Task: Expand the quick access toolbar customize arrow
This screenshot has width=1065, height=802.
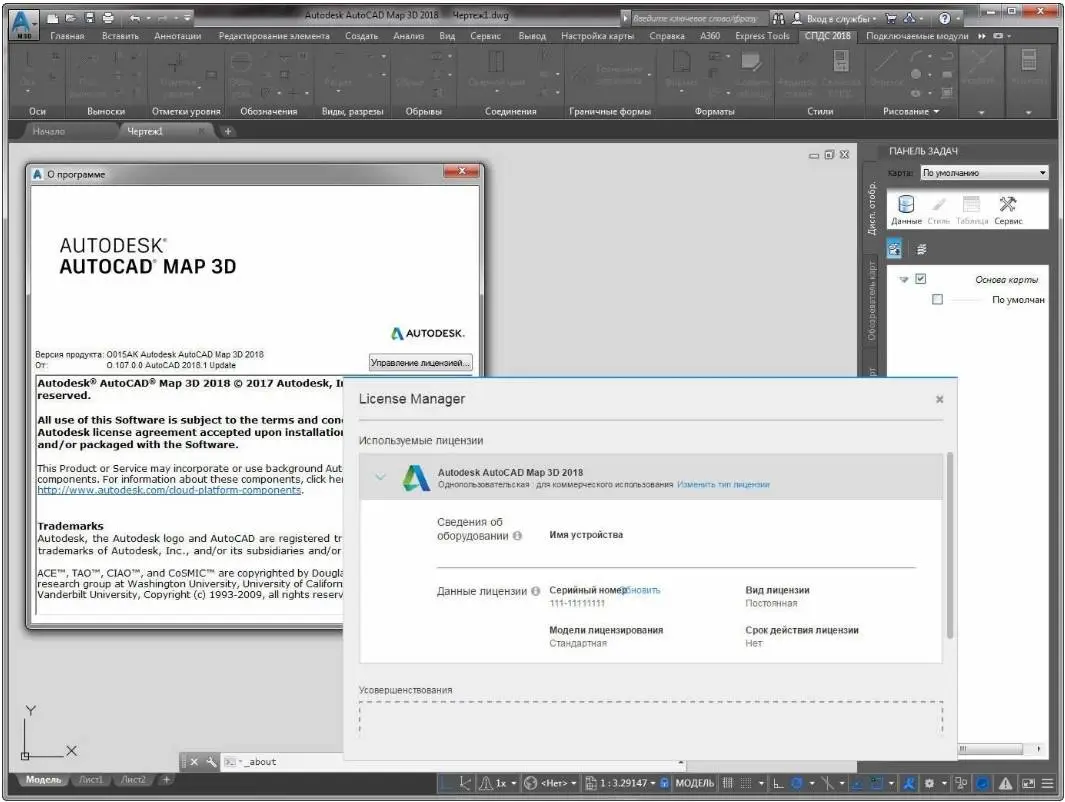Action: click(x=187, y=18)
